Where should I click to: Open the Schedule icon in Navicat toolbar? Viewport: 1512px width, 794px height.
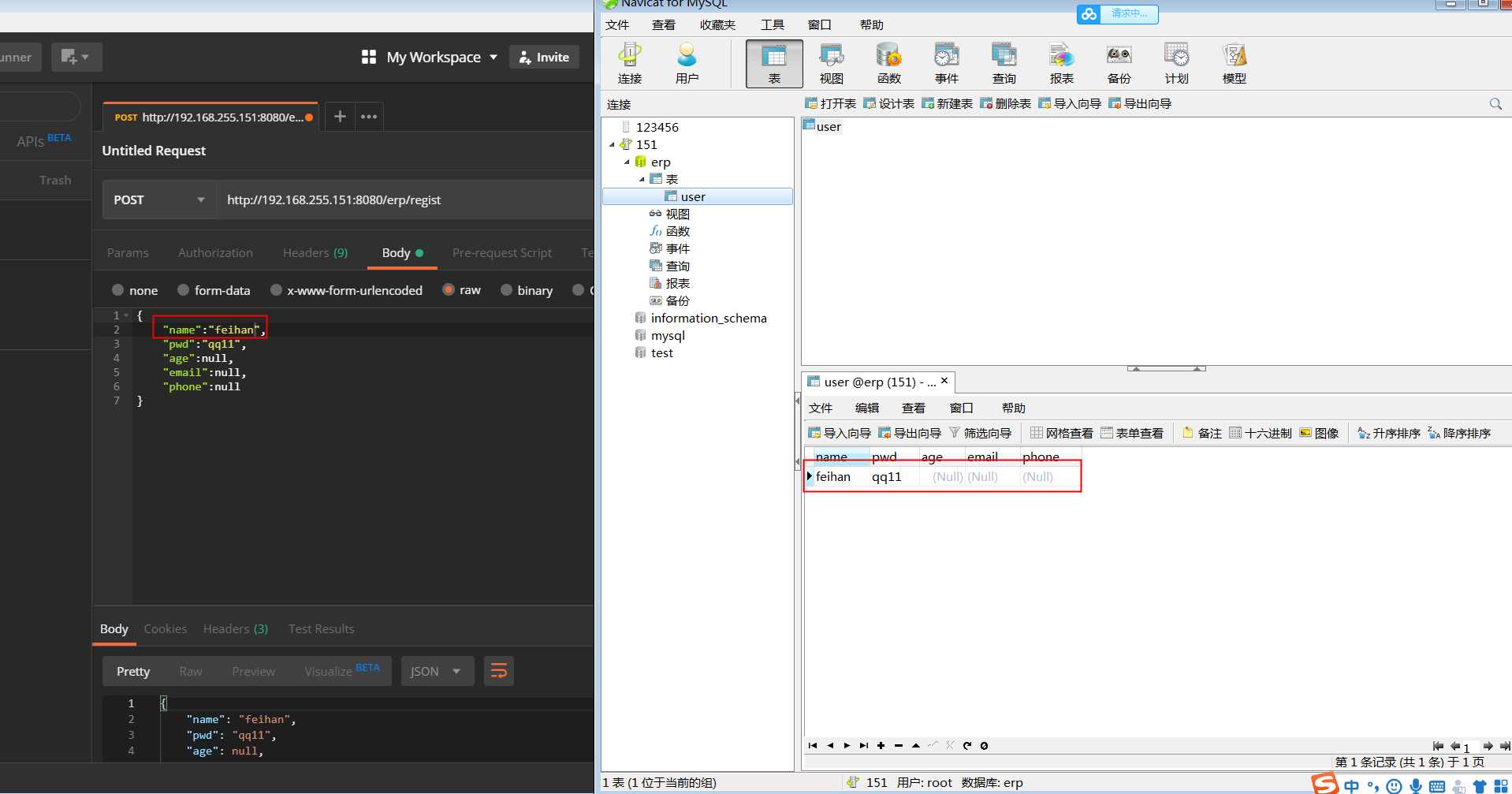pos(1177,64)
